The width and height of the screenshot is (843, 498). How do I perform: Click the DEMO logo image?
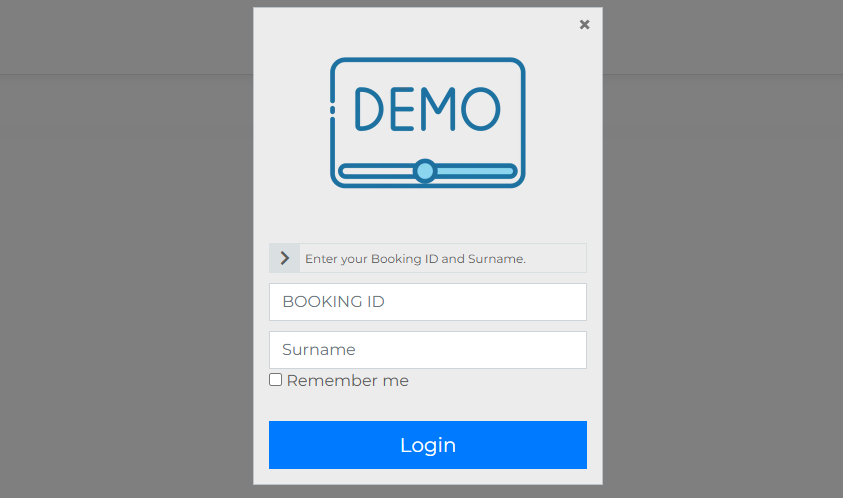coord(427,122)
